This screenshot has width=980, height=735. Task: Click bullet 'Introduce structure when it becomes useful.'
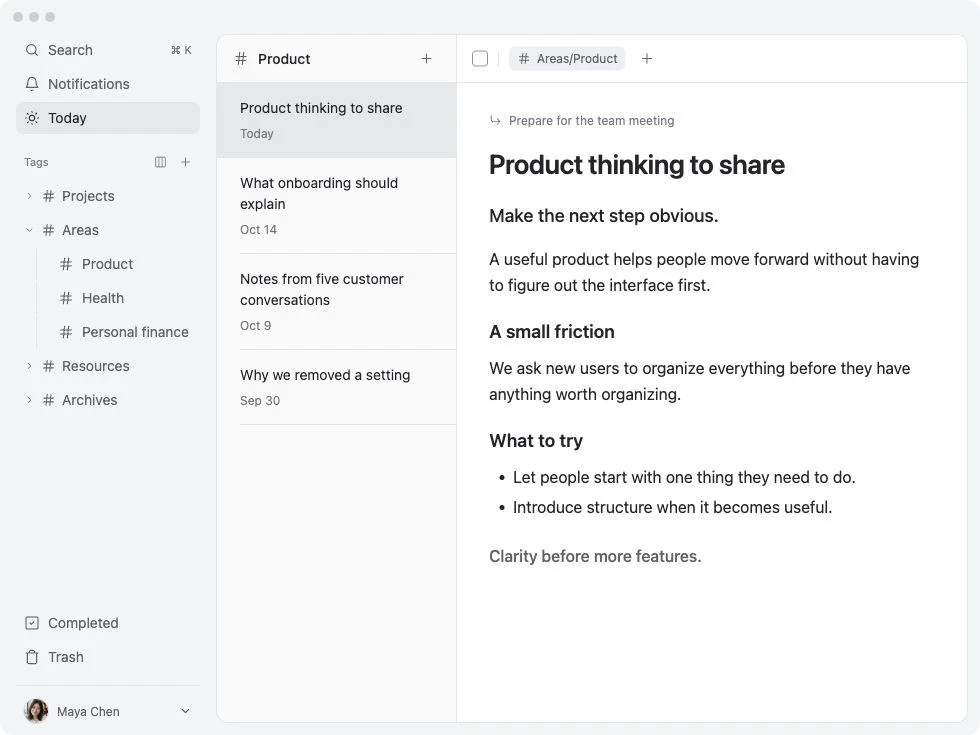click(672, 508)
